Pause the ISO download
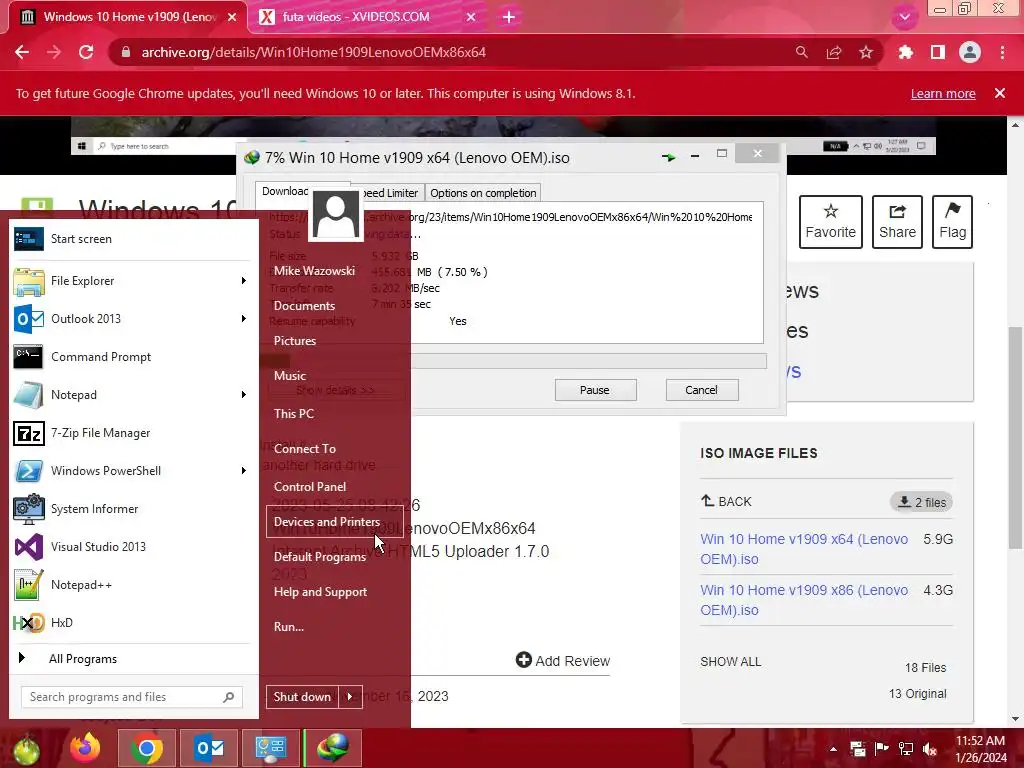Viewport: 1024px width, 768px height. [595, 390]
